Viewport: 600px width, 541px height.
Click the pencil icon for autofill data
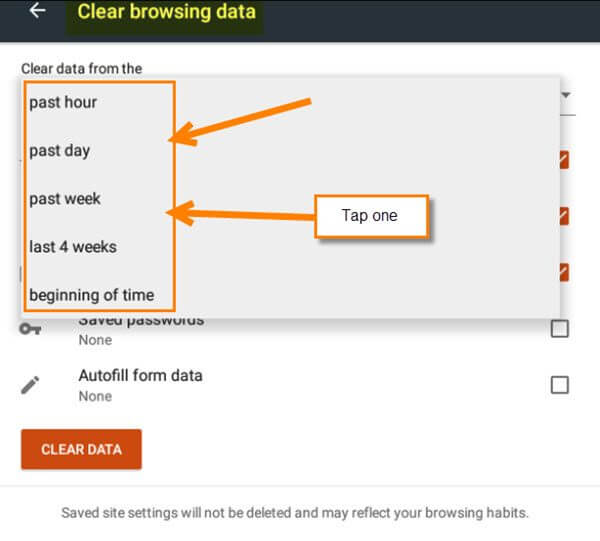click(x=30, y=385)
